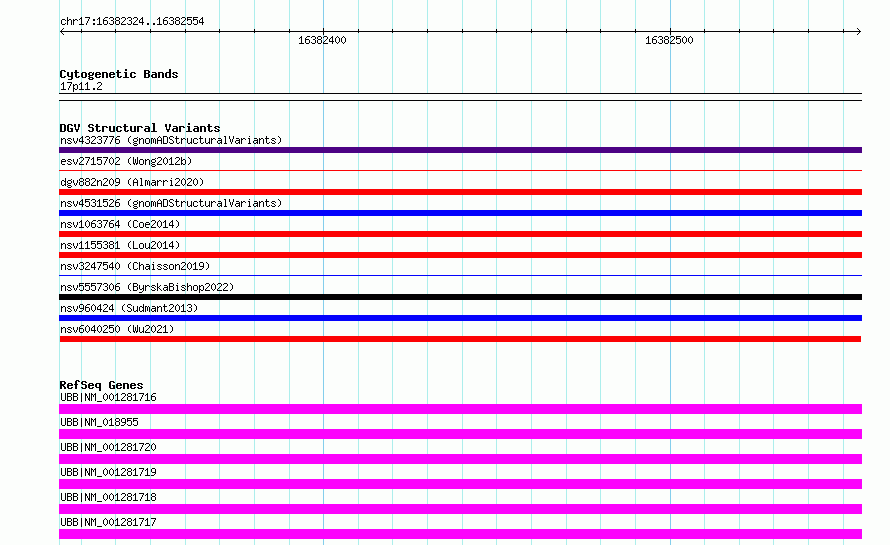
Task: Click the magenta UBB|NM_018955 gene bar
Action: pyautogui.click(x=460, y=434)
